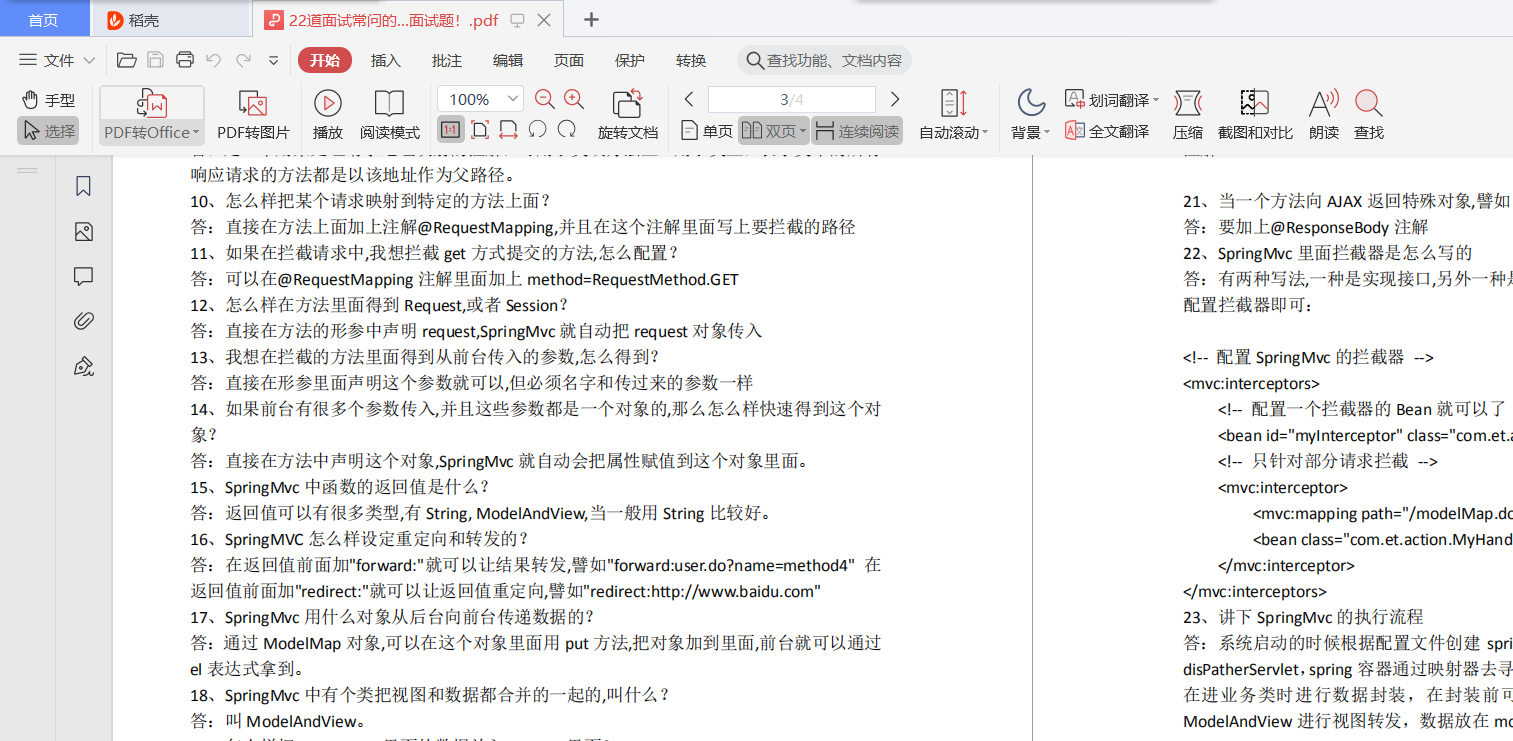
Task: Open 截图和对比 screenshot and compare
Action: pos(1255,115)
